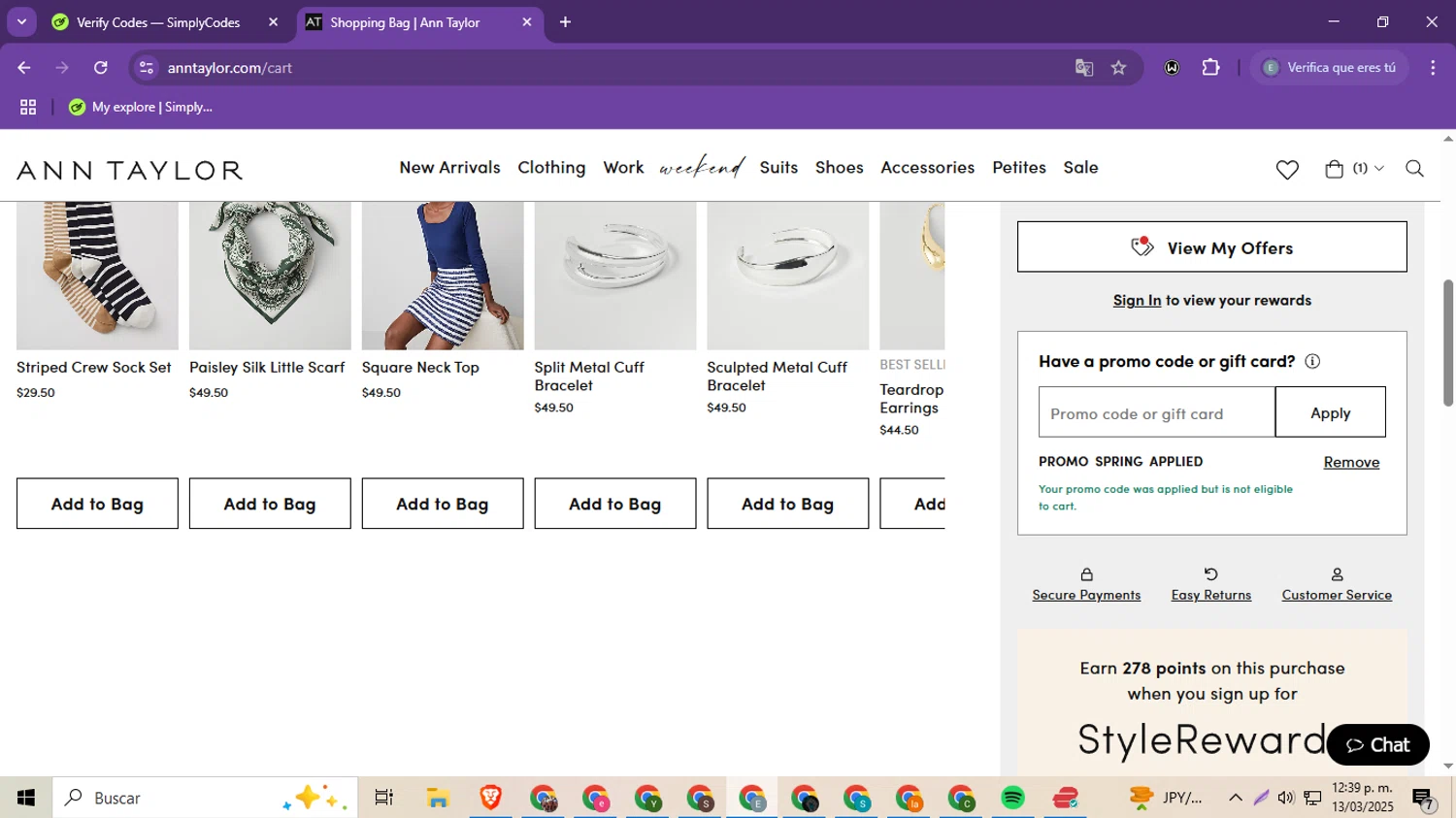Open the Shoes menu

click(x=840, y=168)
